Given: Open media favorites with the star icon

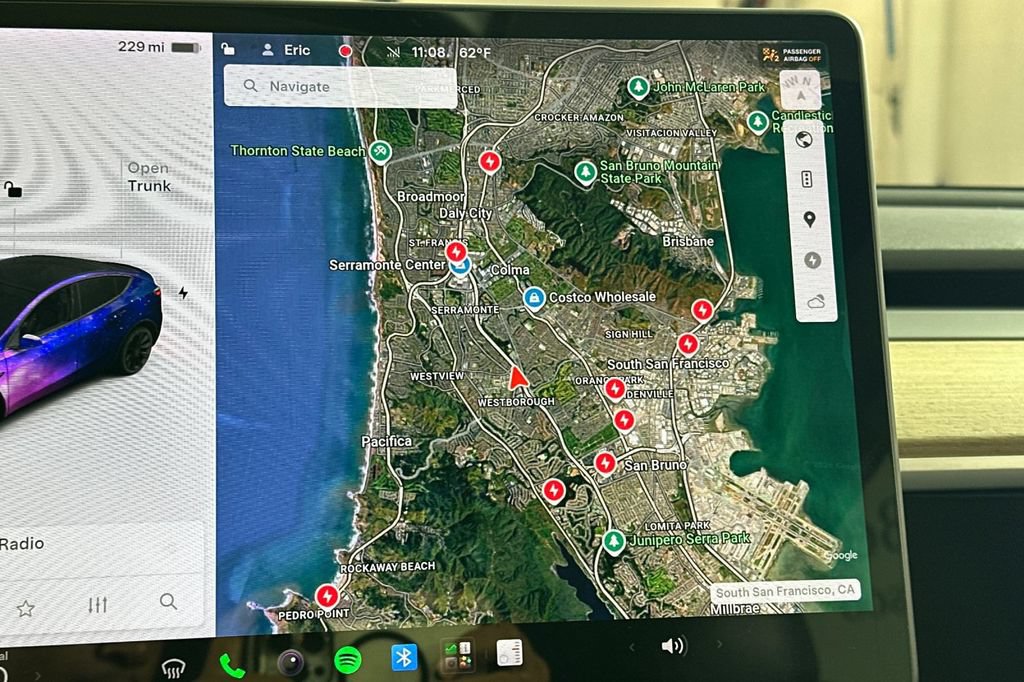Looking at the screenshot, I should point(25,609).
